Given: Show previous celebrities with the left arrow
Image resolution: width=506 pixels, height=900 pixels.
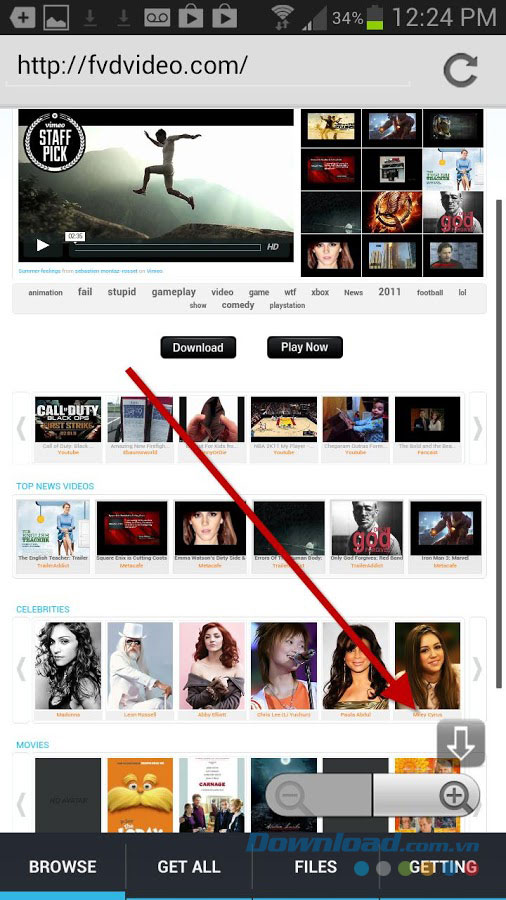Looking at the screenshot, I should tap(21, 669).
